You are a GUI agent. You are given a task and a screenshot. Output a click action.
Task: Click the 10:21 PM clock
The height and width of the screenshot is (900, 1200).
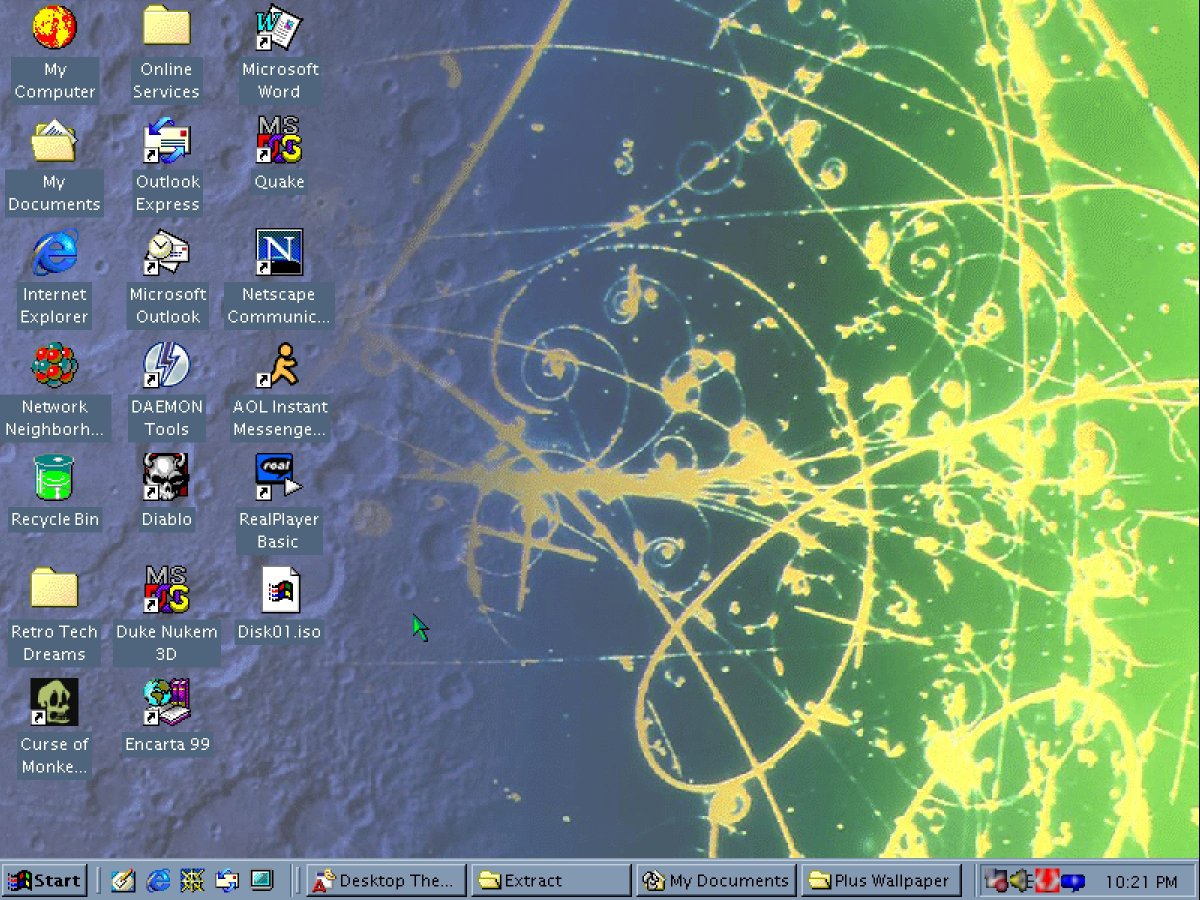coord(1141,882)
